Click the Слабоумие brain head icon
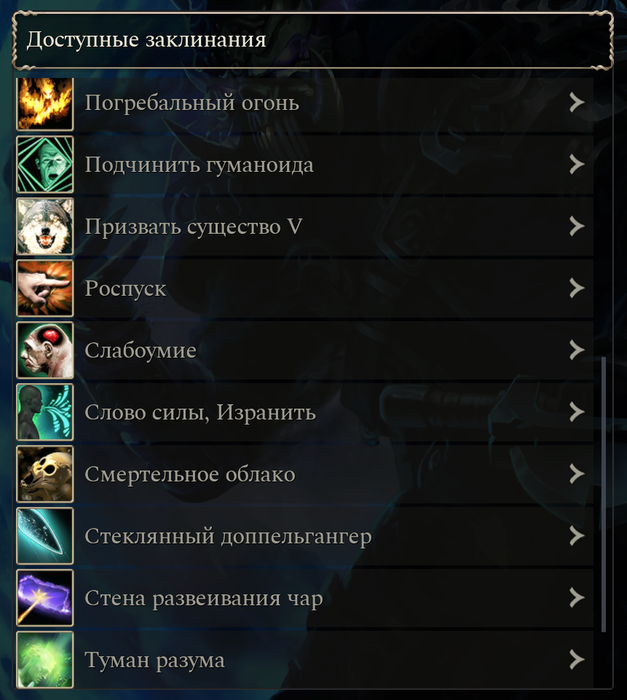 click(x=45, y=350)
